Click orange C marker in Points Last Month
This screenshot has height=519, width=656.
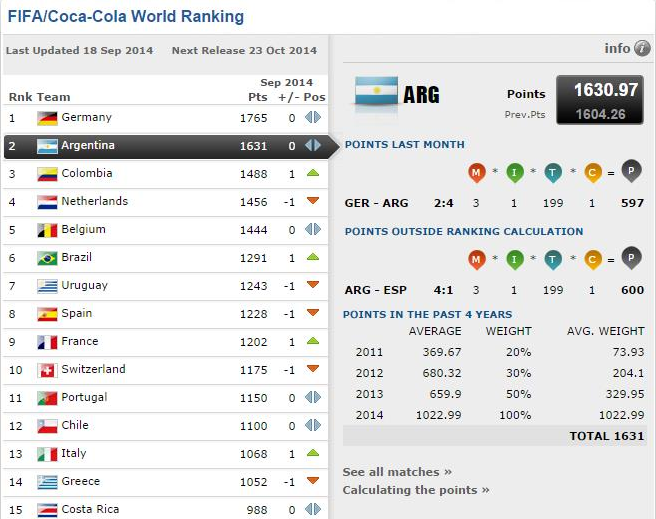point(592,172)
